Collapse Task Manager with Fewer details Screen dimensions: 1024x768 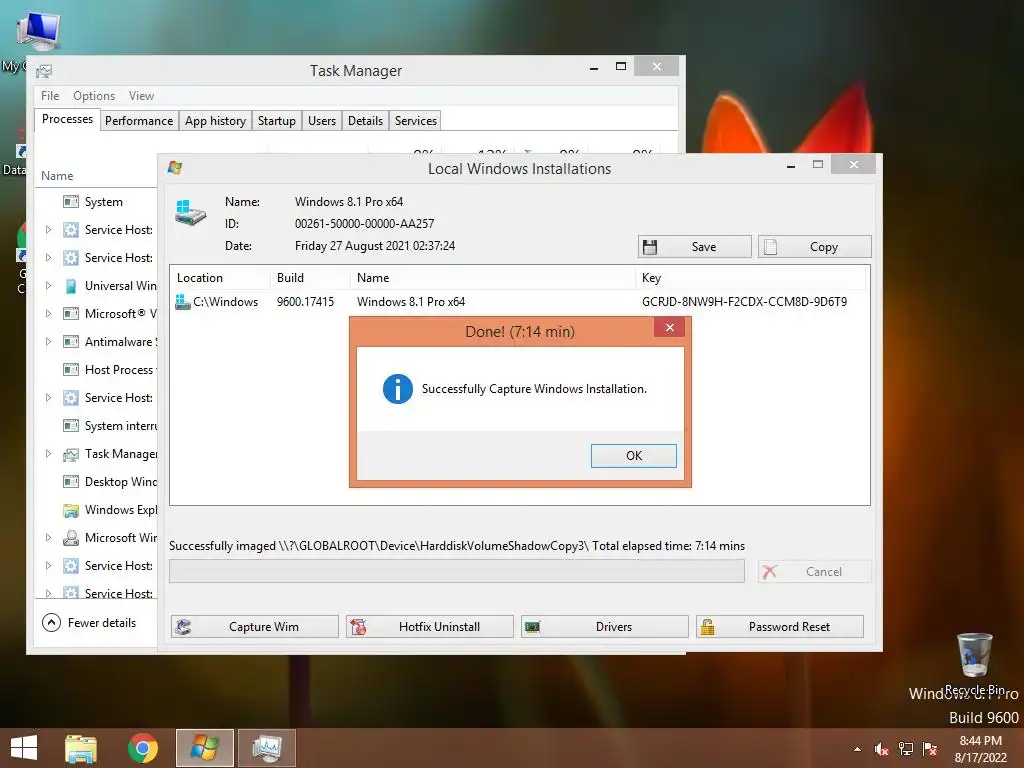click(89, 622)
